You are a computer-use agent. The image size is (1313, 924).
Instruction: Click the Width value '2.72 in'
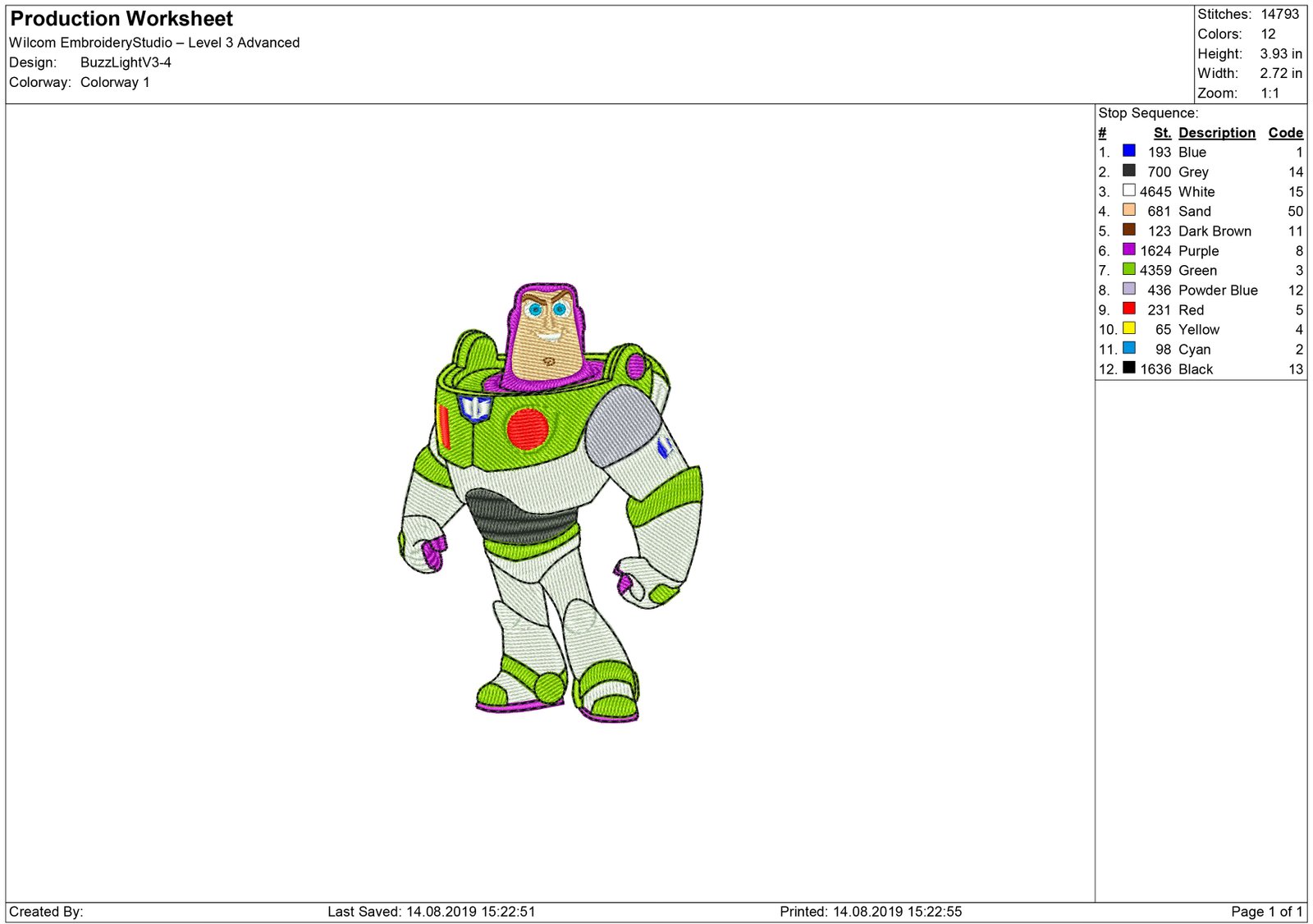pyautogui.click(x=1281, y=73)
